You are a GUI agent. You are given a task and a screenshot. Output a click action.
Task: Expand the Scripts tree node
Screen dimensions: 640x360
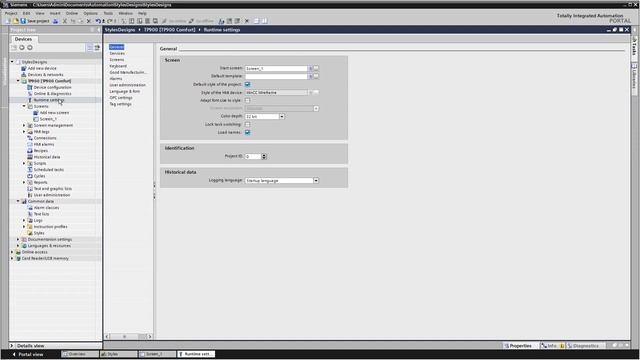24,163
